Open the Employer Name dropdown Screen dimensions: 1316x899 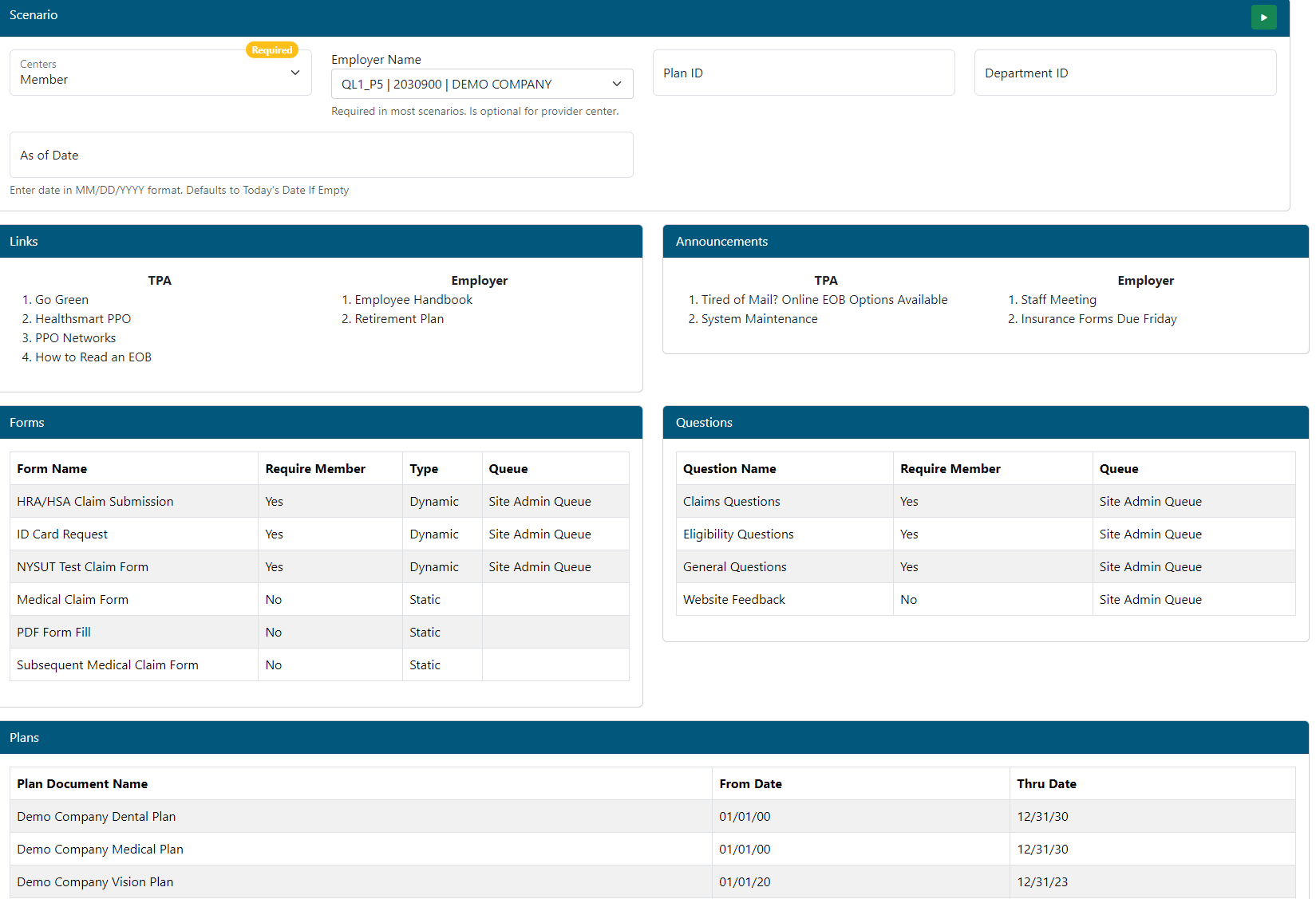coord(481,84)
